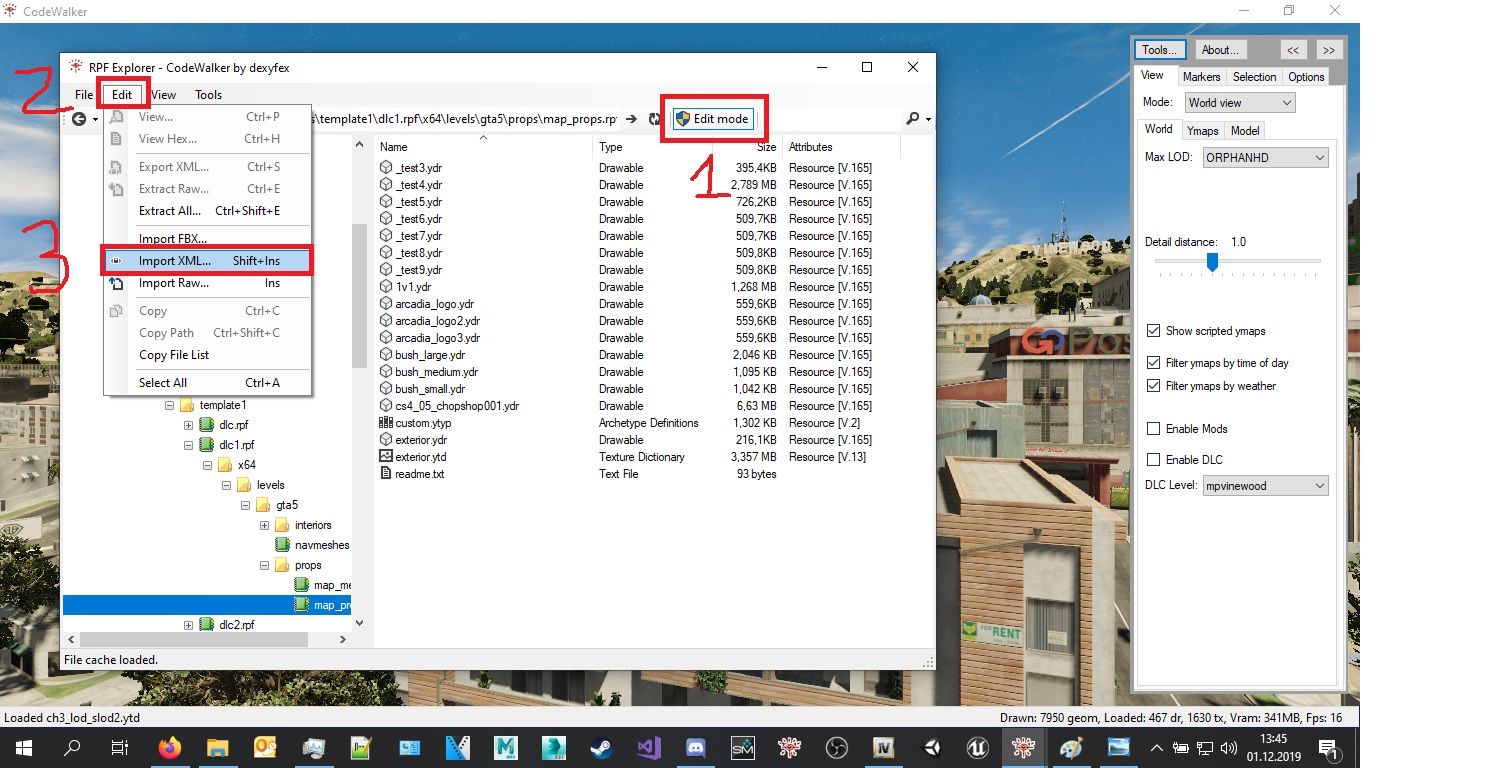Screen dimensions: 1500x768
Task: Select the bush_large.ydr file row
Action: point(640,355)
